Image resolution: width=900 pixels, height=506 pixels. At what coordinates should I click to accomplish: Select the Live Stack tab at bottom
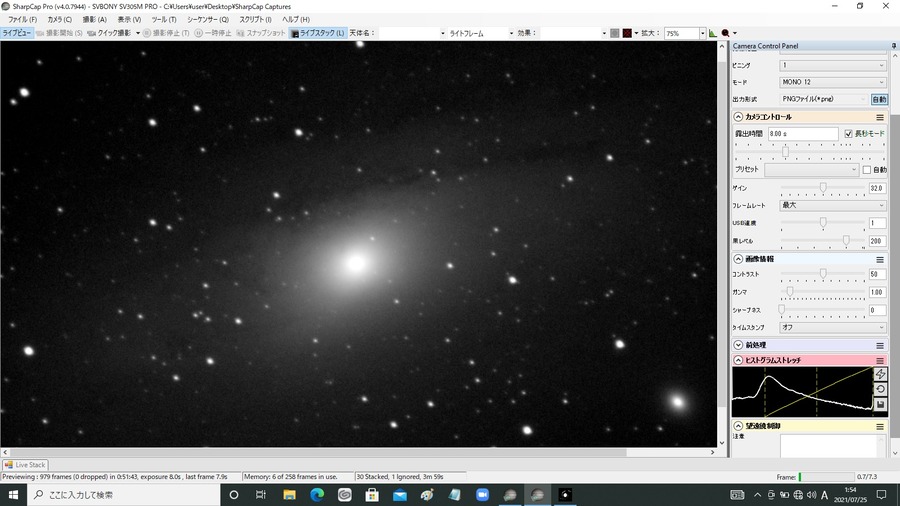[x=25, y=465]
